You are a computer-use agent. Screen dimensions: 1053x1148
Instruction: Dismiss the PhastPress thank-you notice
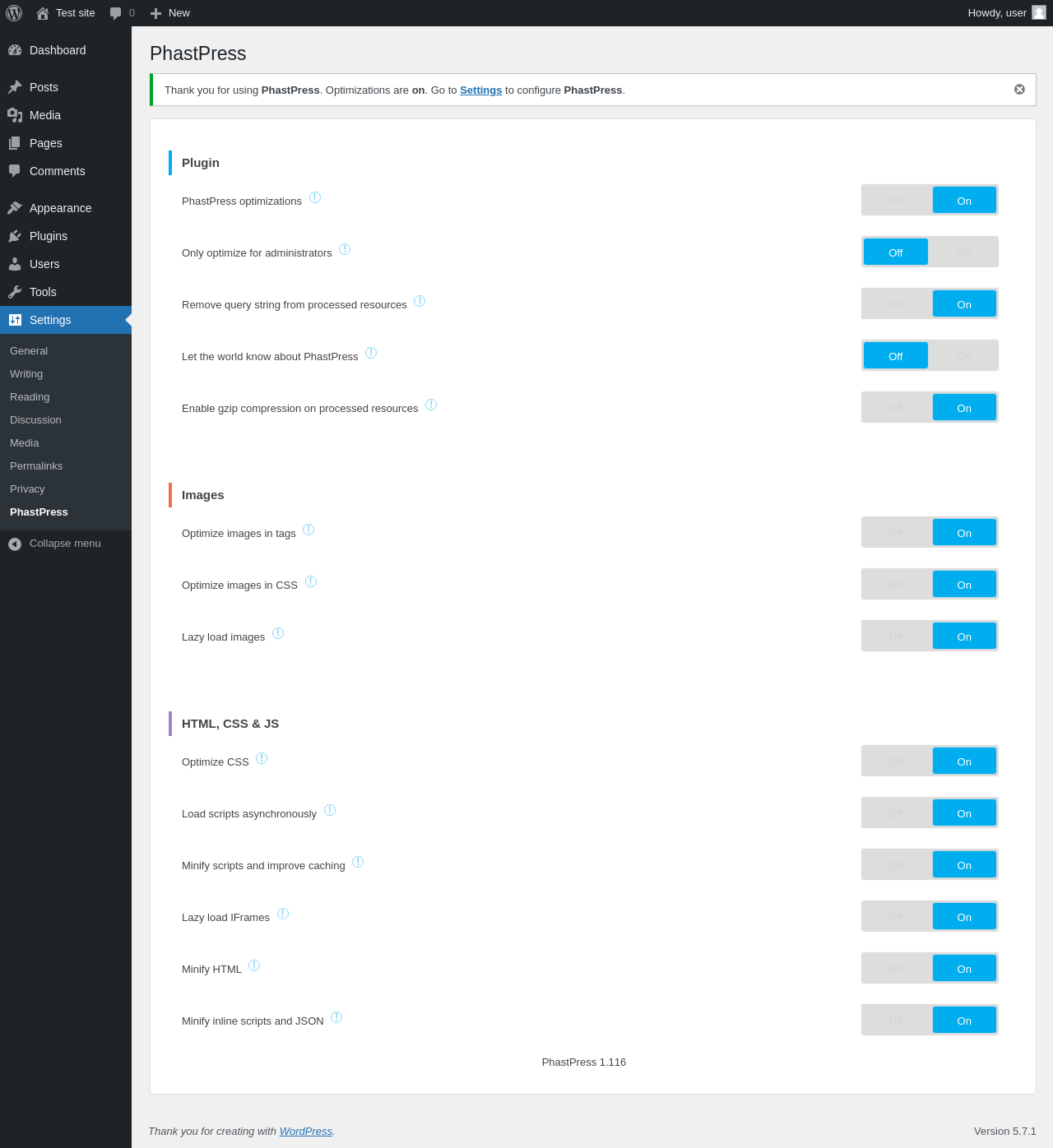click(1019, 90)
